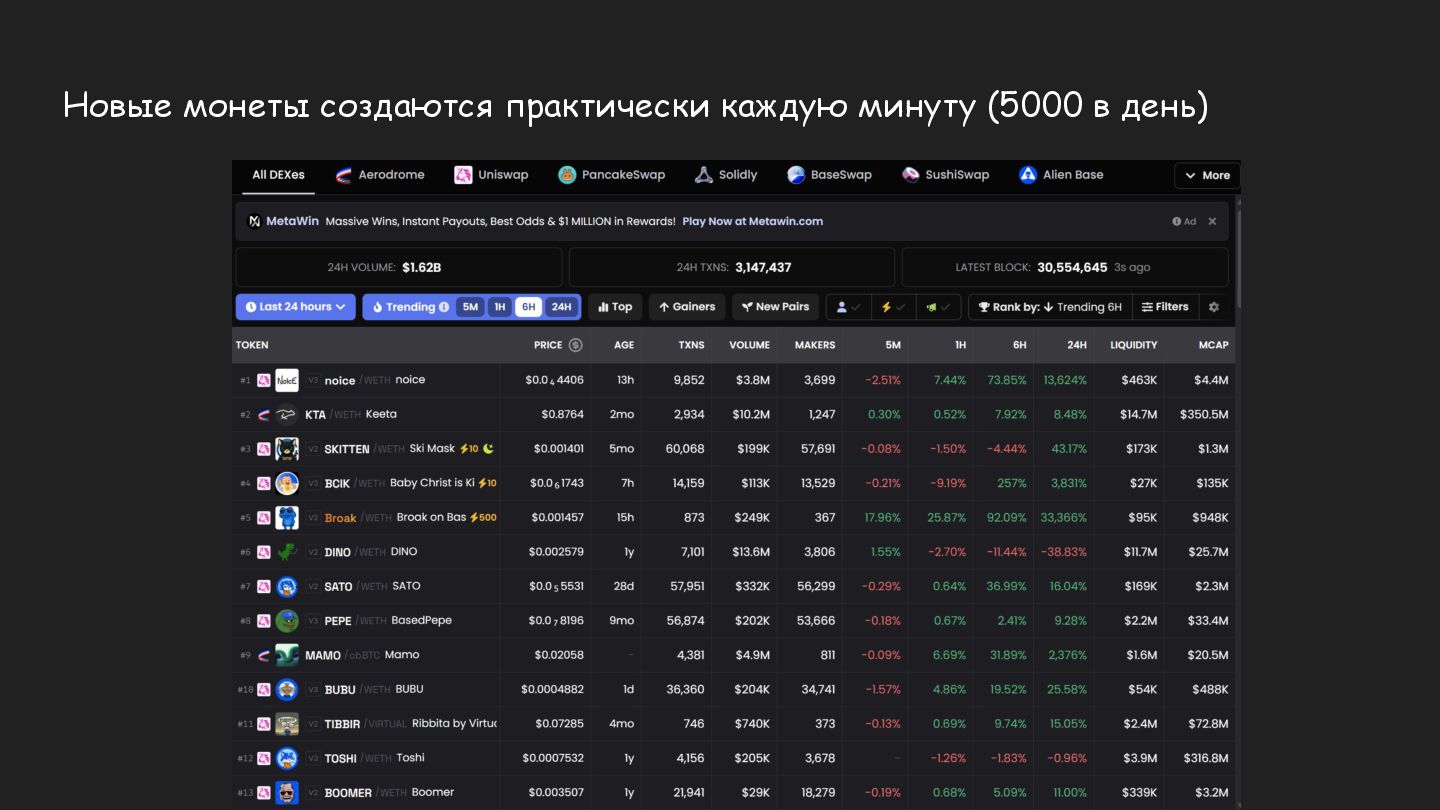Open the Last 24 hours dropdown

(296, 307)
